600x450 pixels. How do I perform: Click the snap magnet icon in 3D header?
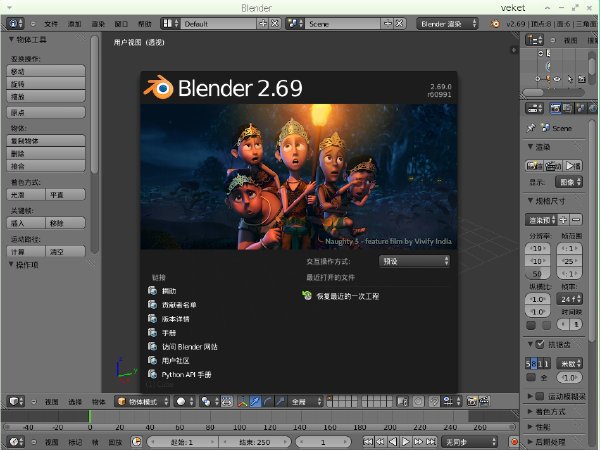coord(434,401)
